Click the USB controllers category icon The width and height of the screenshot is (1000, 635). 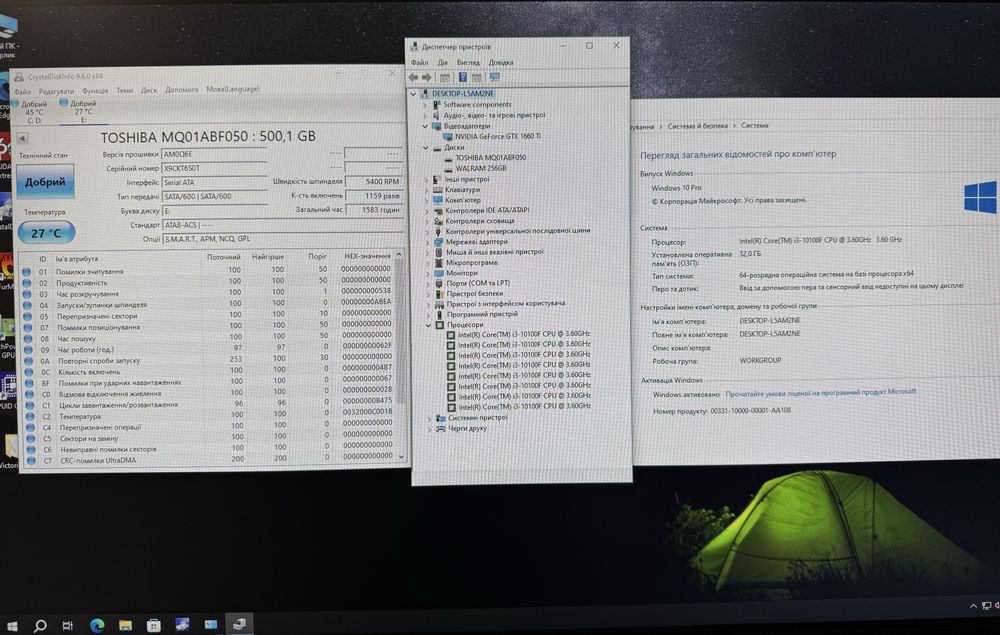[x=438, y=231]
